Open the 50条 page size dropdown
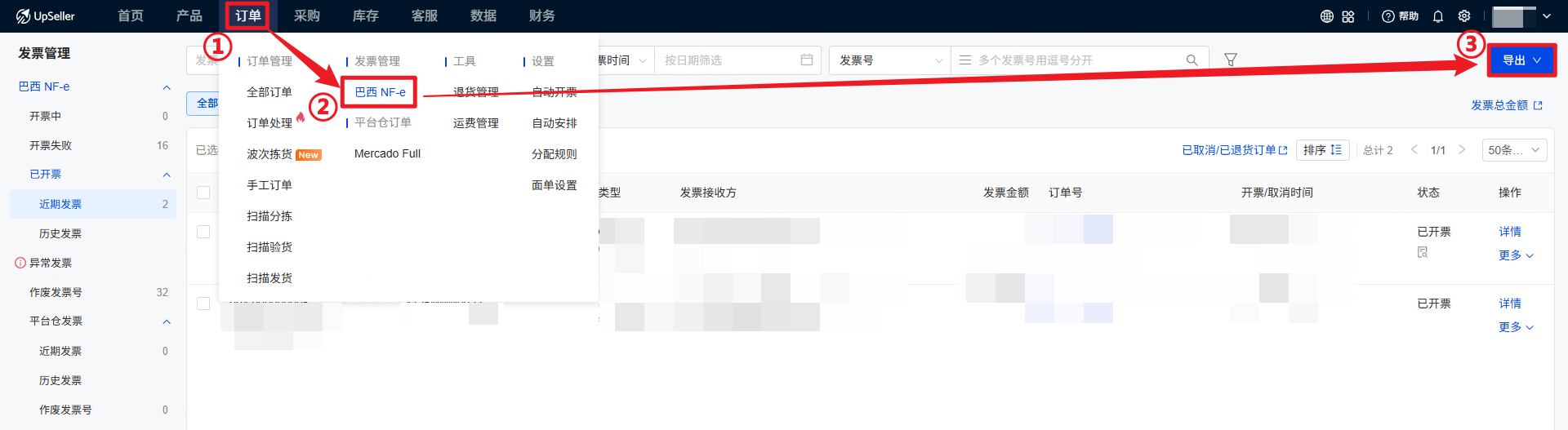The height and width of the screenshot is (430, 1568). (x=1513, y=150)
